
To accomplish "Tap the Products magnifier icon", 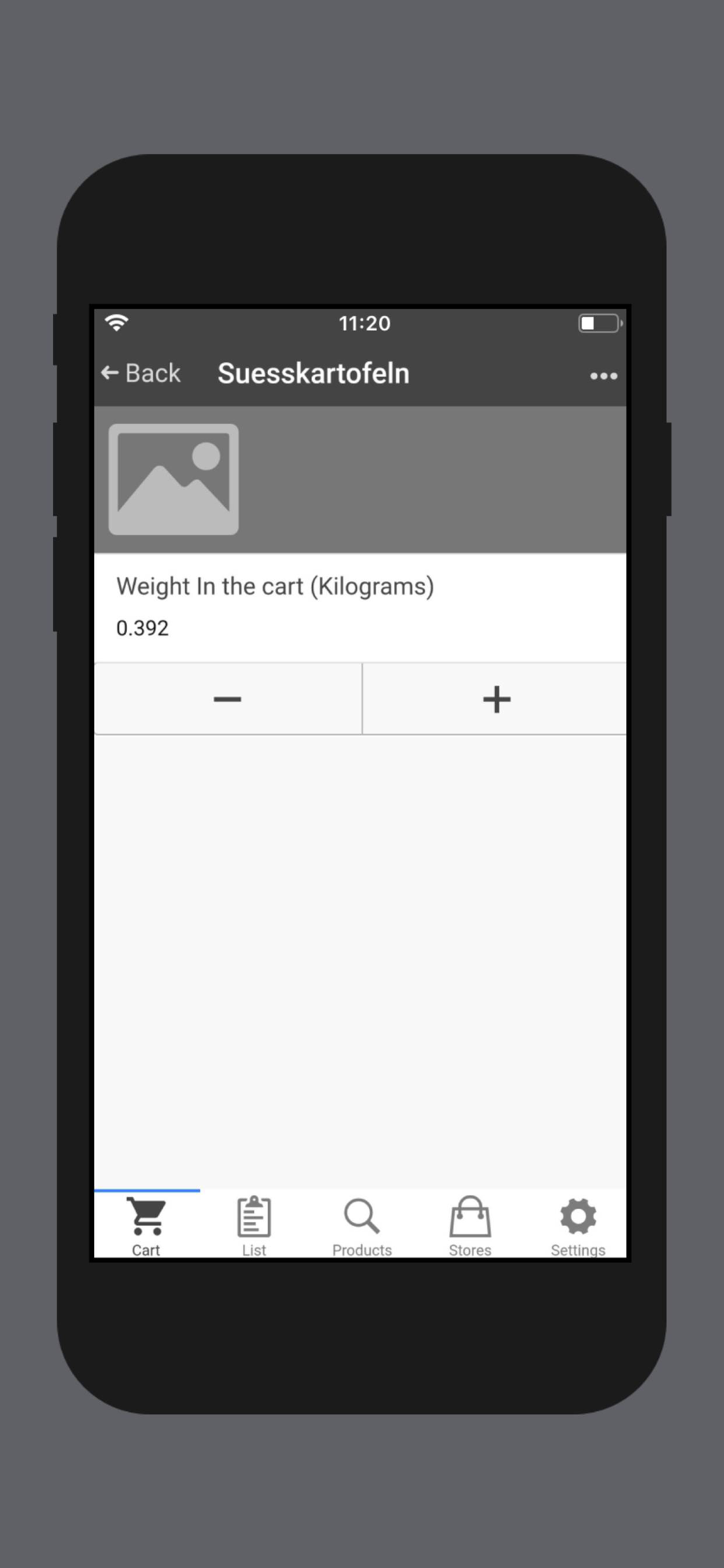I will (362, 1216).
